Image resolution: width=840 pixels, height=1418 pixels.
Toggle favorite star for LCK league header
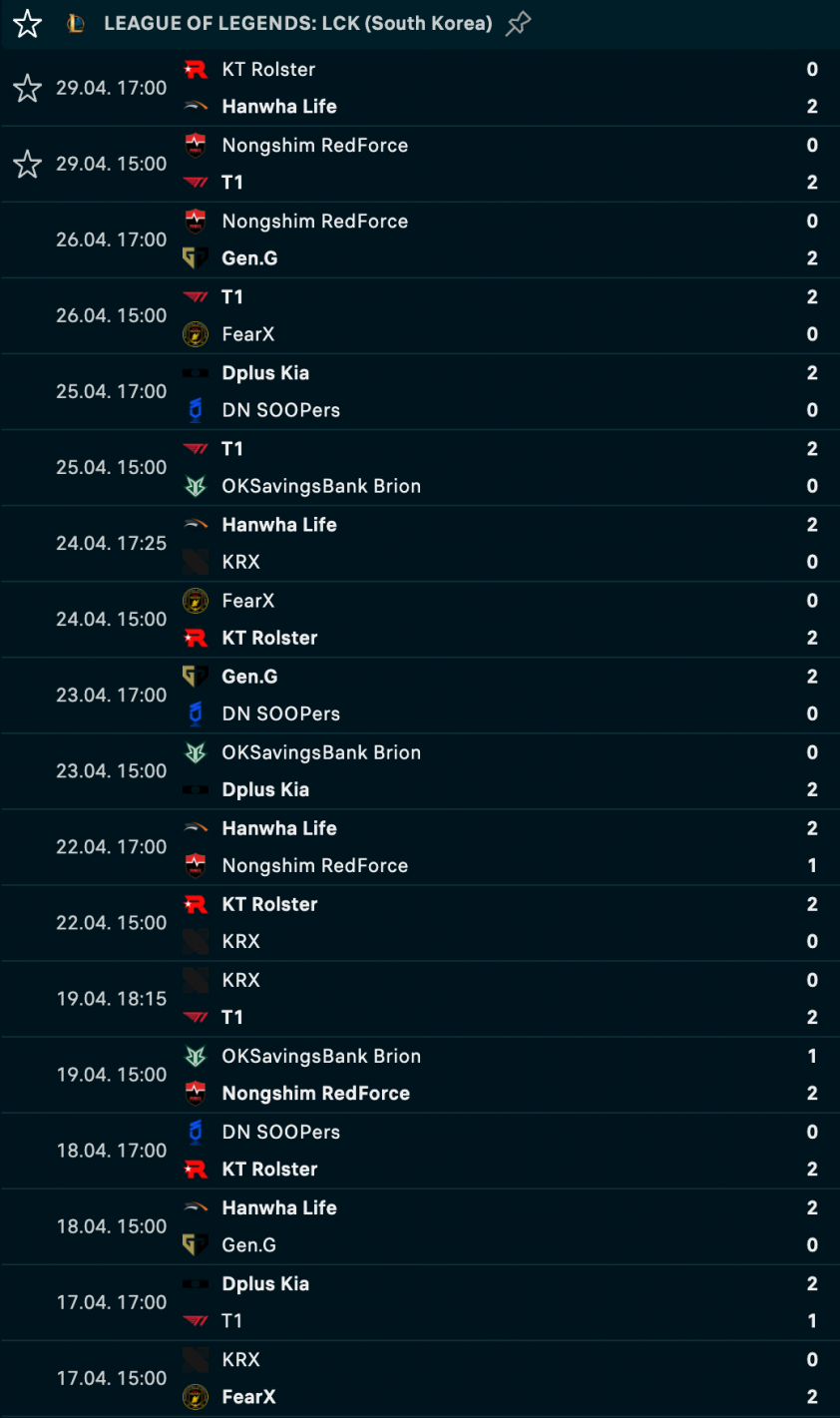click(x=27, y=24)
